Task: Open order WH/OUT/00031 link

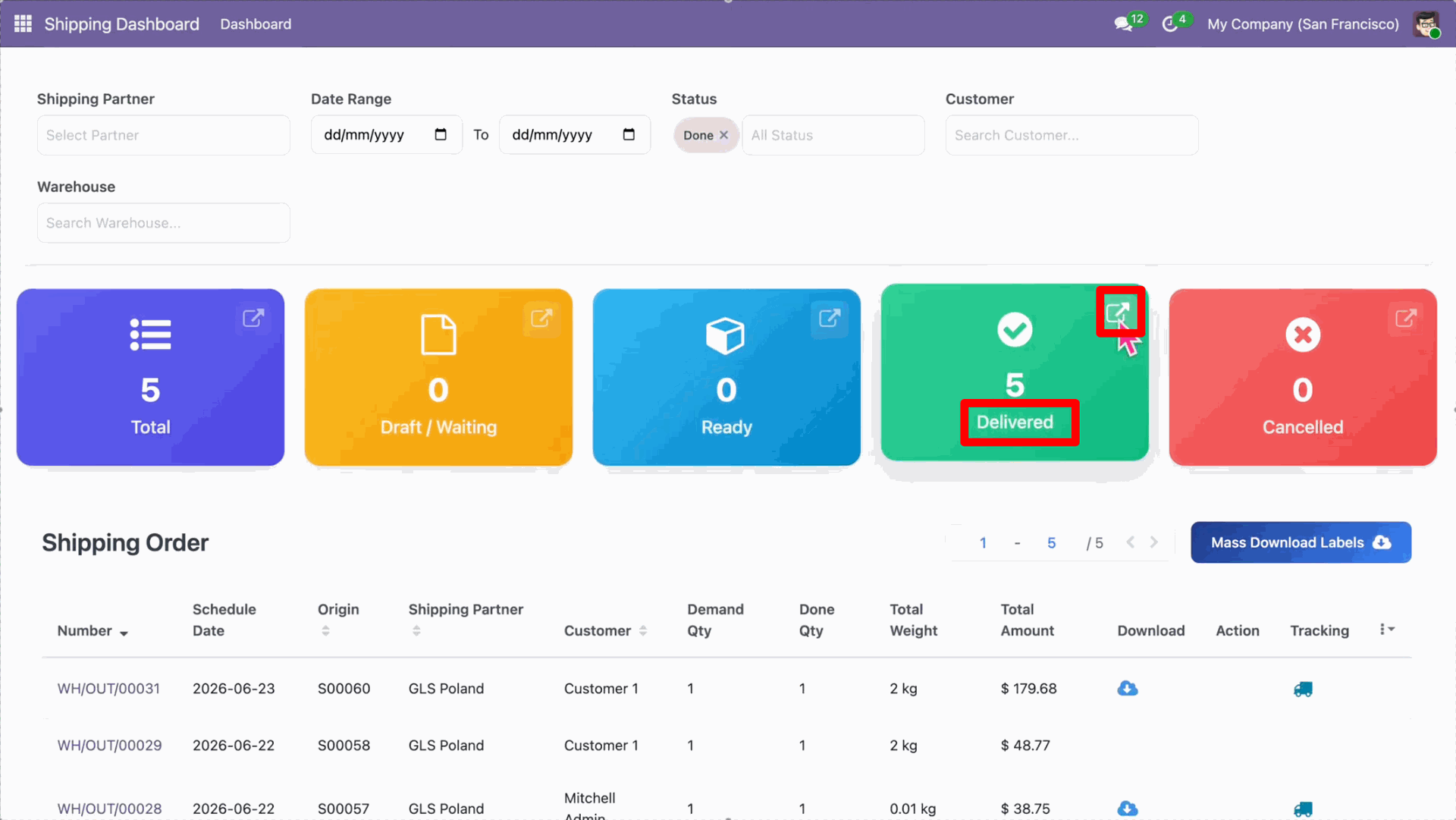Action: point(108,689)
